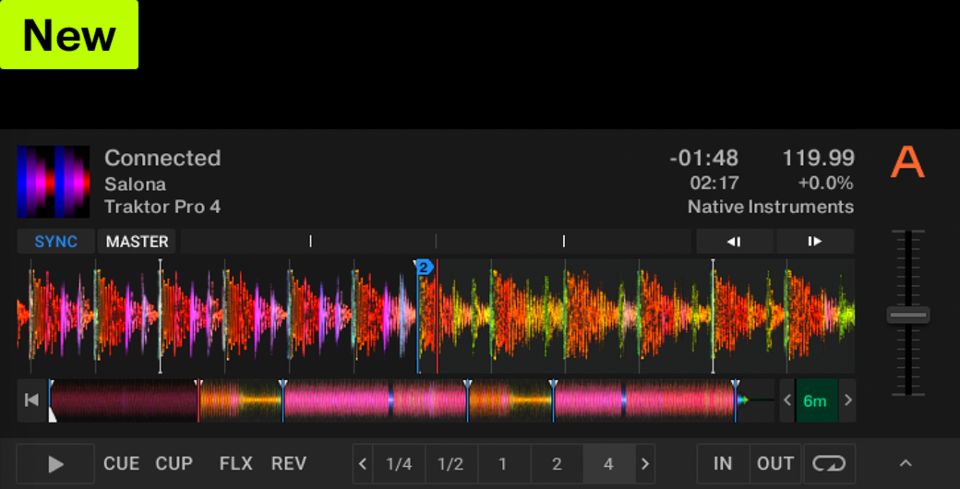This screenshot has width=960, height=489.
Task: Click the deck tempo fader handle
Action: pyautogui.click(x=908, y=315)
